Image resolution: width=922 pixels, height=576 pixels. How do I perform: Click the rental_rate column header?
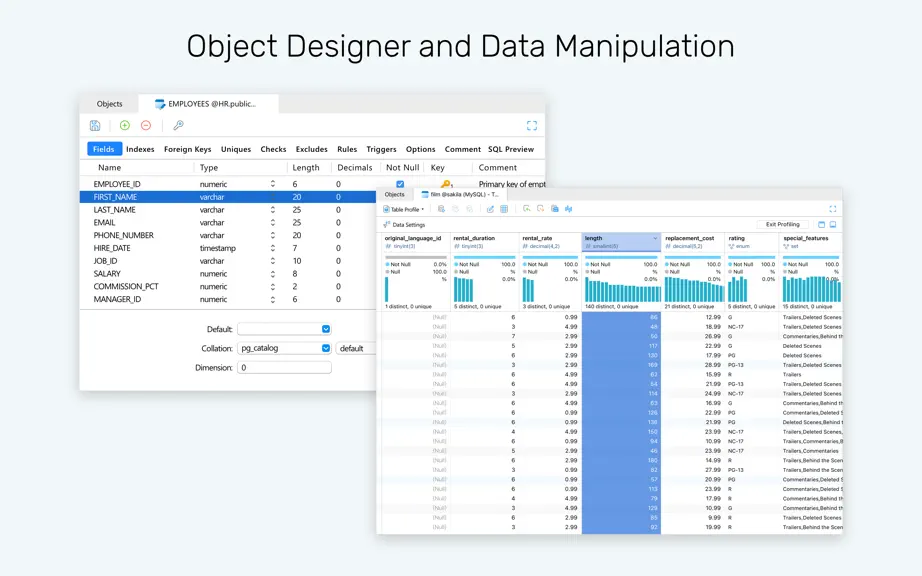point(550,242)
